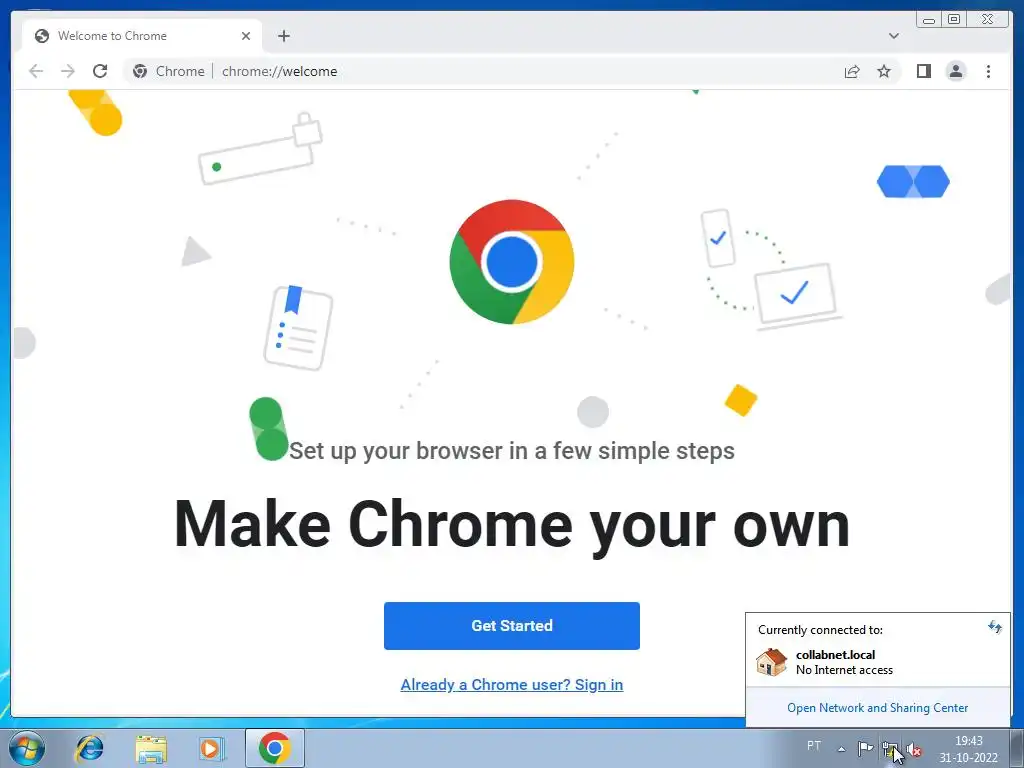Select the Welcome to Chrome tab
1024x768 pixels.
pyautogui.click(x=142, y=36)
